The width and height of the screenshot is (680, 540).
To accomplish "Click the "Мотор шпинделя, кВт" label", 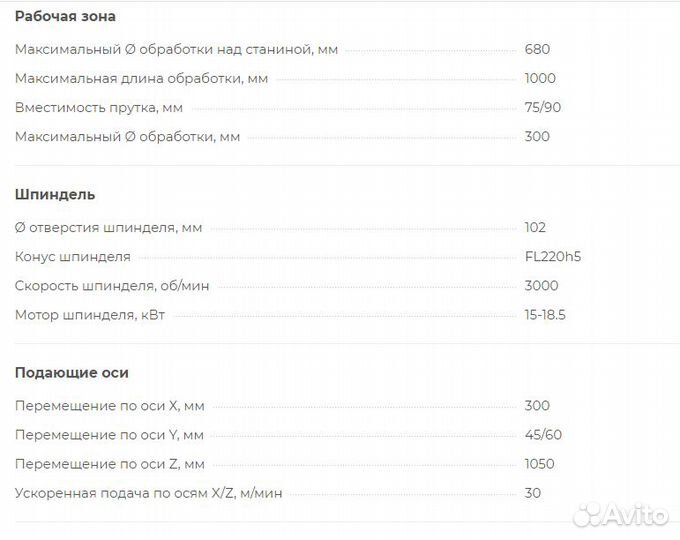I will [89, 315].
